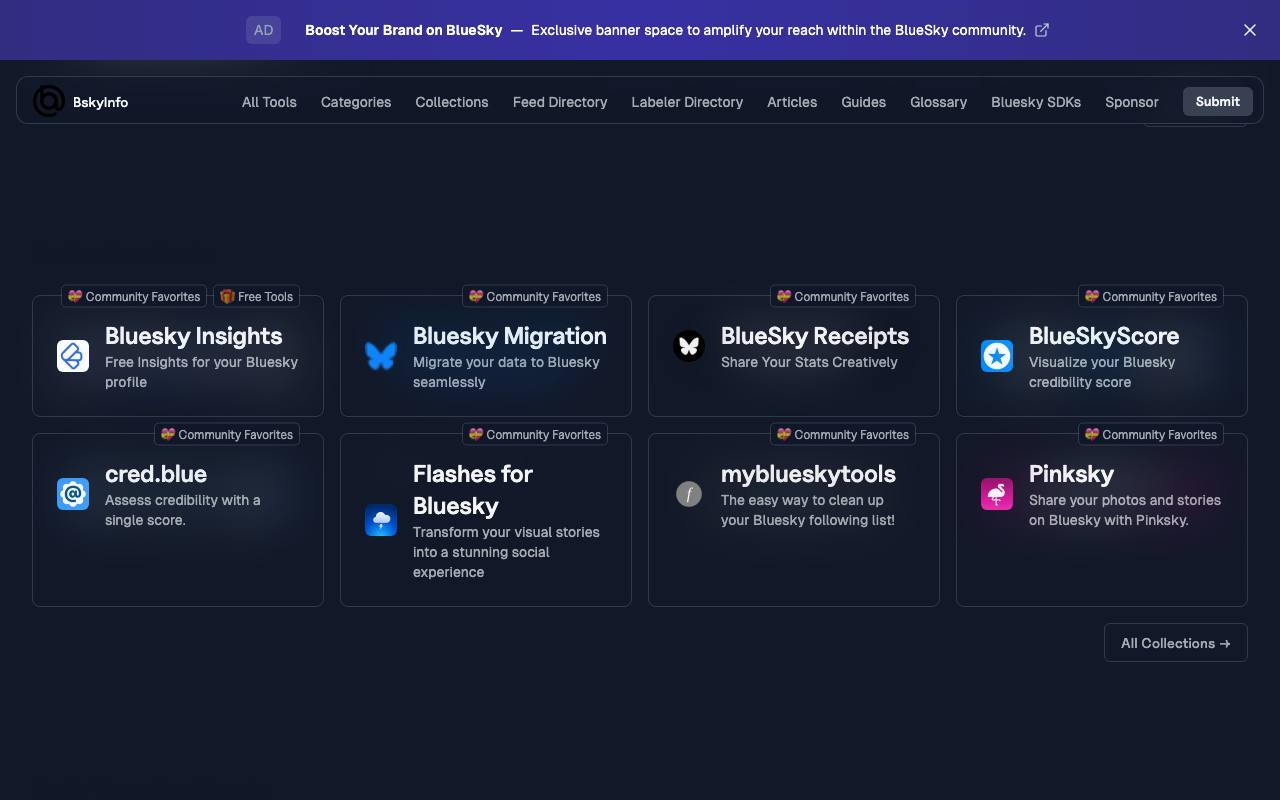Click 'Share your photos and stories' description
Viewport: 1280px width, 800px height.
point(1125,510)
